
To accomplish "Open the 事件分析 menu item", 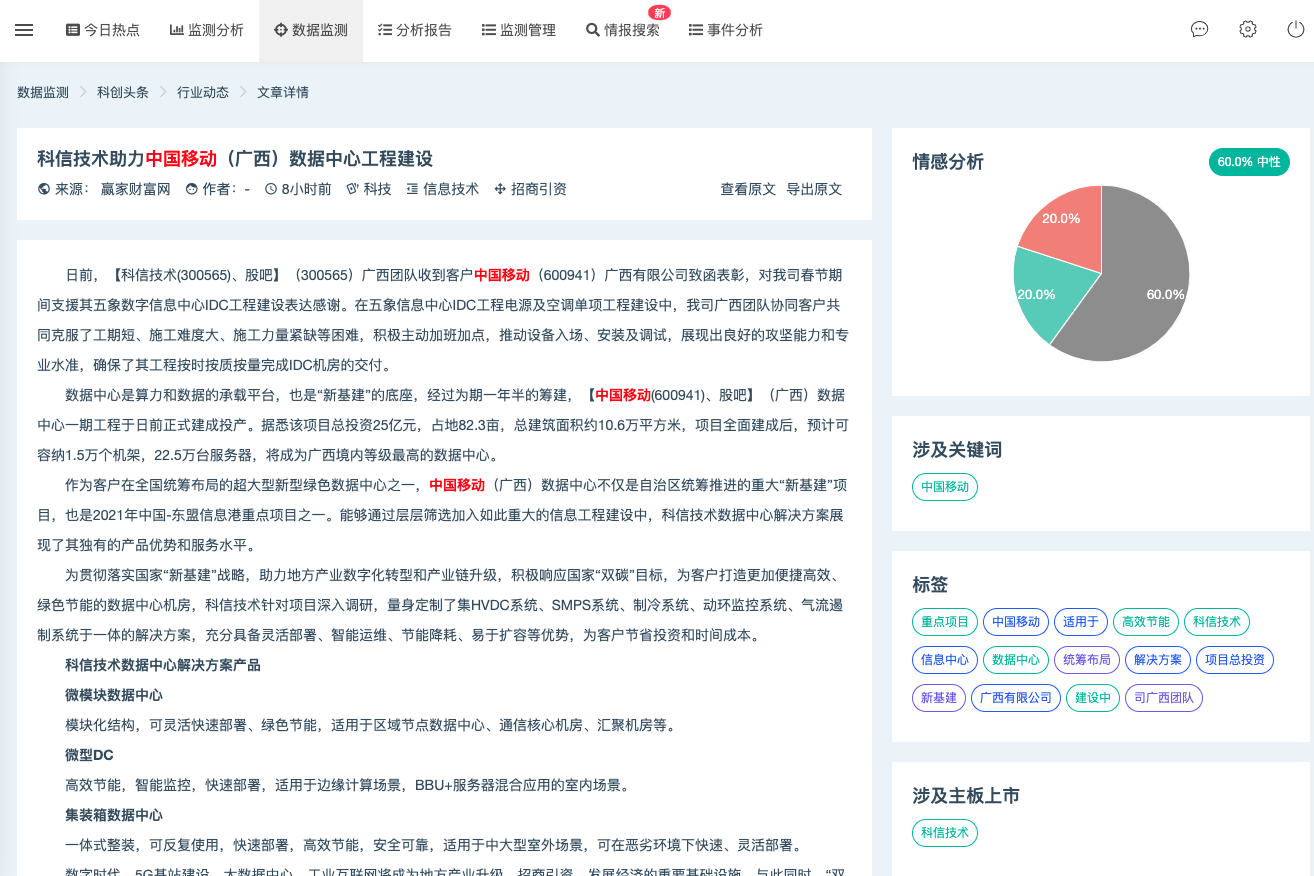I will [x=725, y=29].
